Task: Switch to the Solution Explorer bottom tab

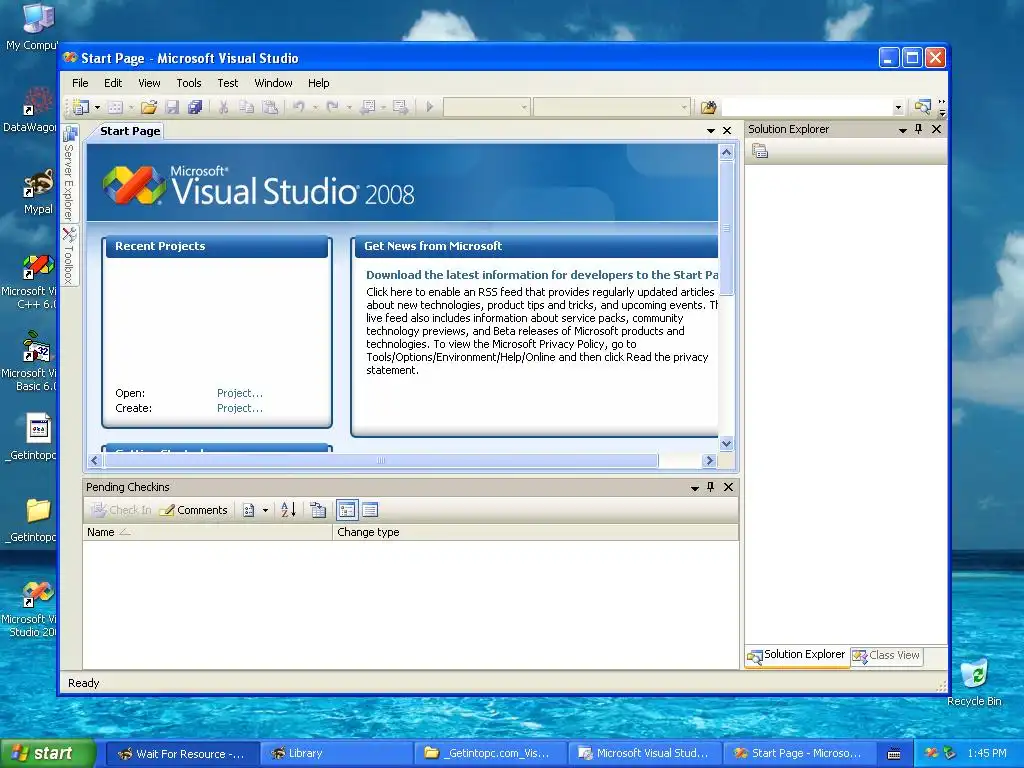Action: pos(797,656)
